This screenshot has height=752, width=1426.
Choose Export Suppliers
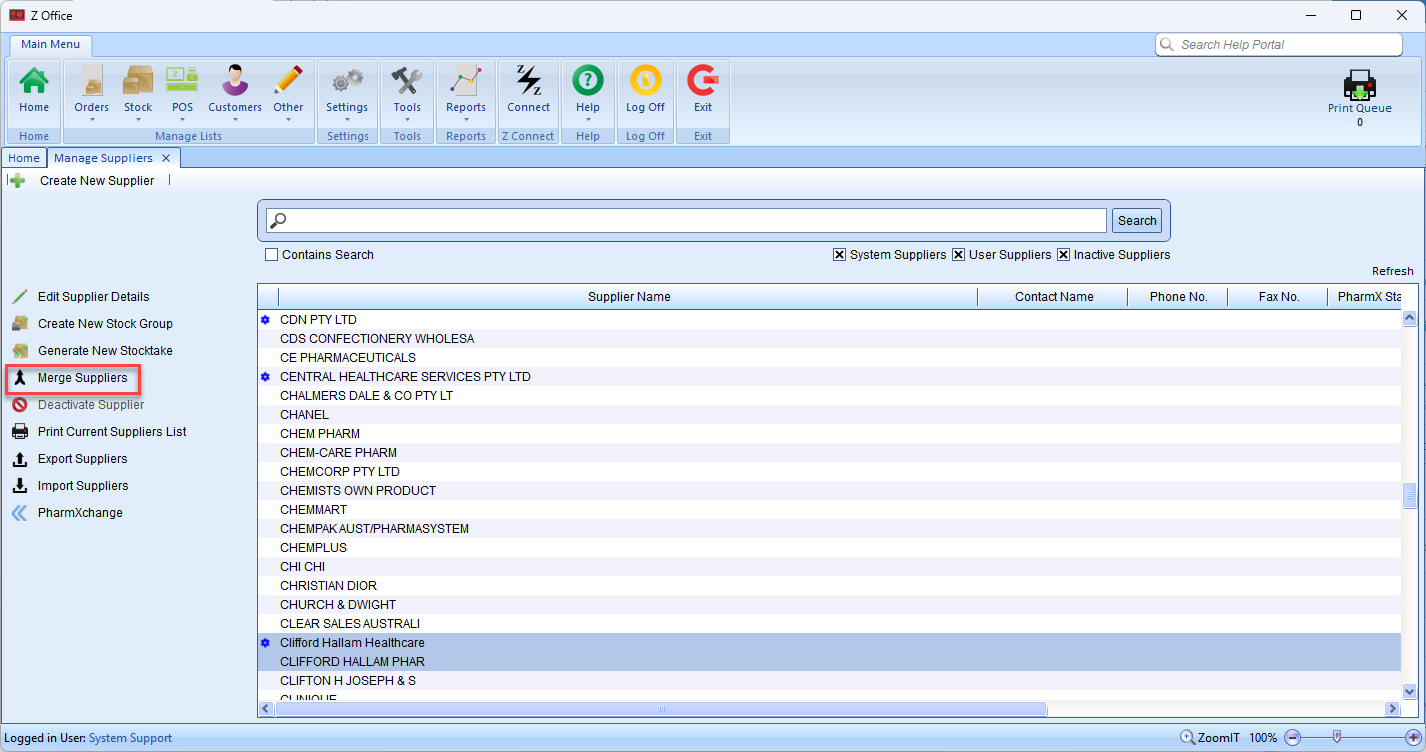tap(82, 459)
